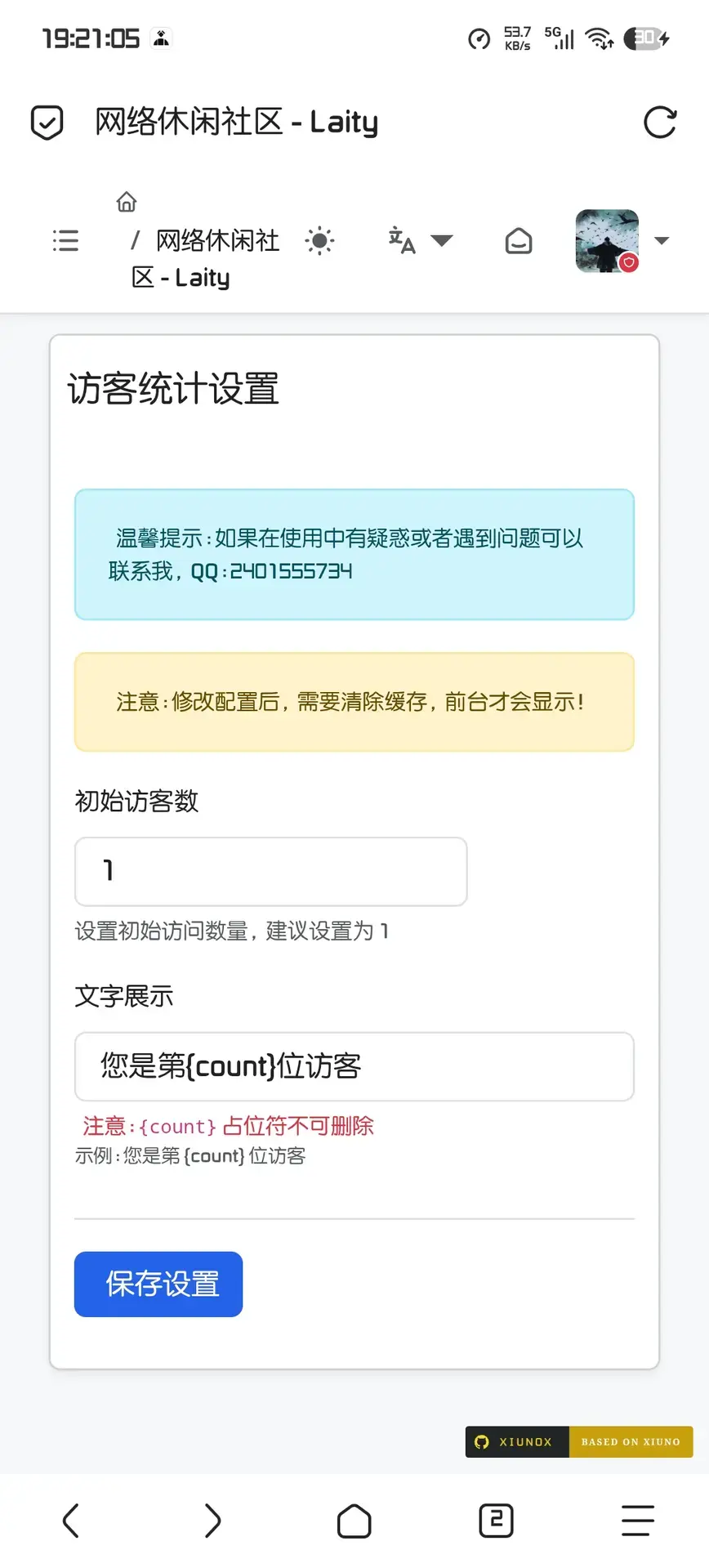Tap the browser home button
This screenshot has width=709, height=1568.
click(354, 1521)
